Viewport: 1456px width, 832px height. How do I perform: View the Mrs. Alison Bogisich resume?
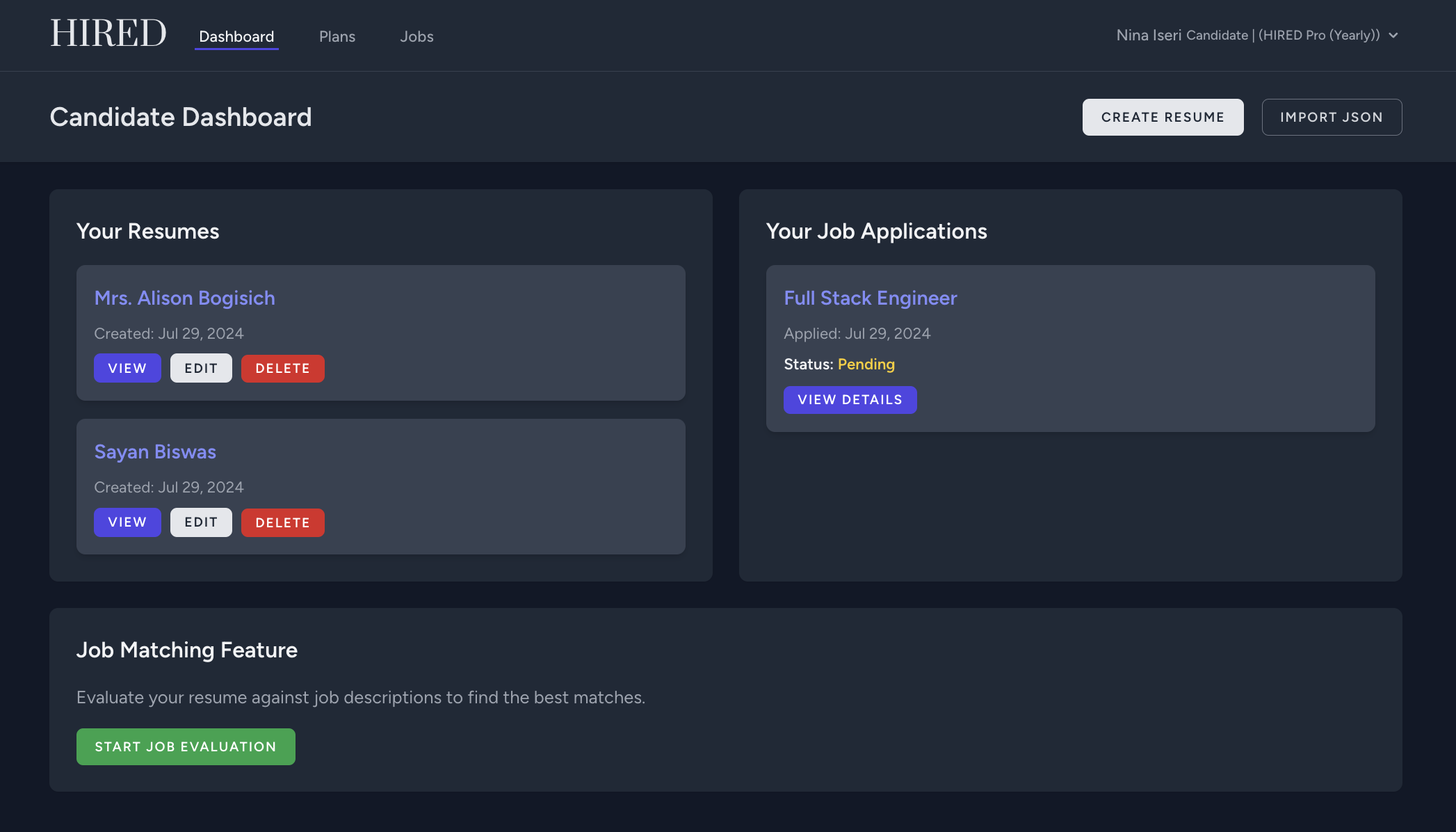click(127, 368)
